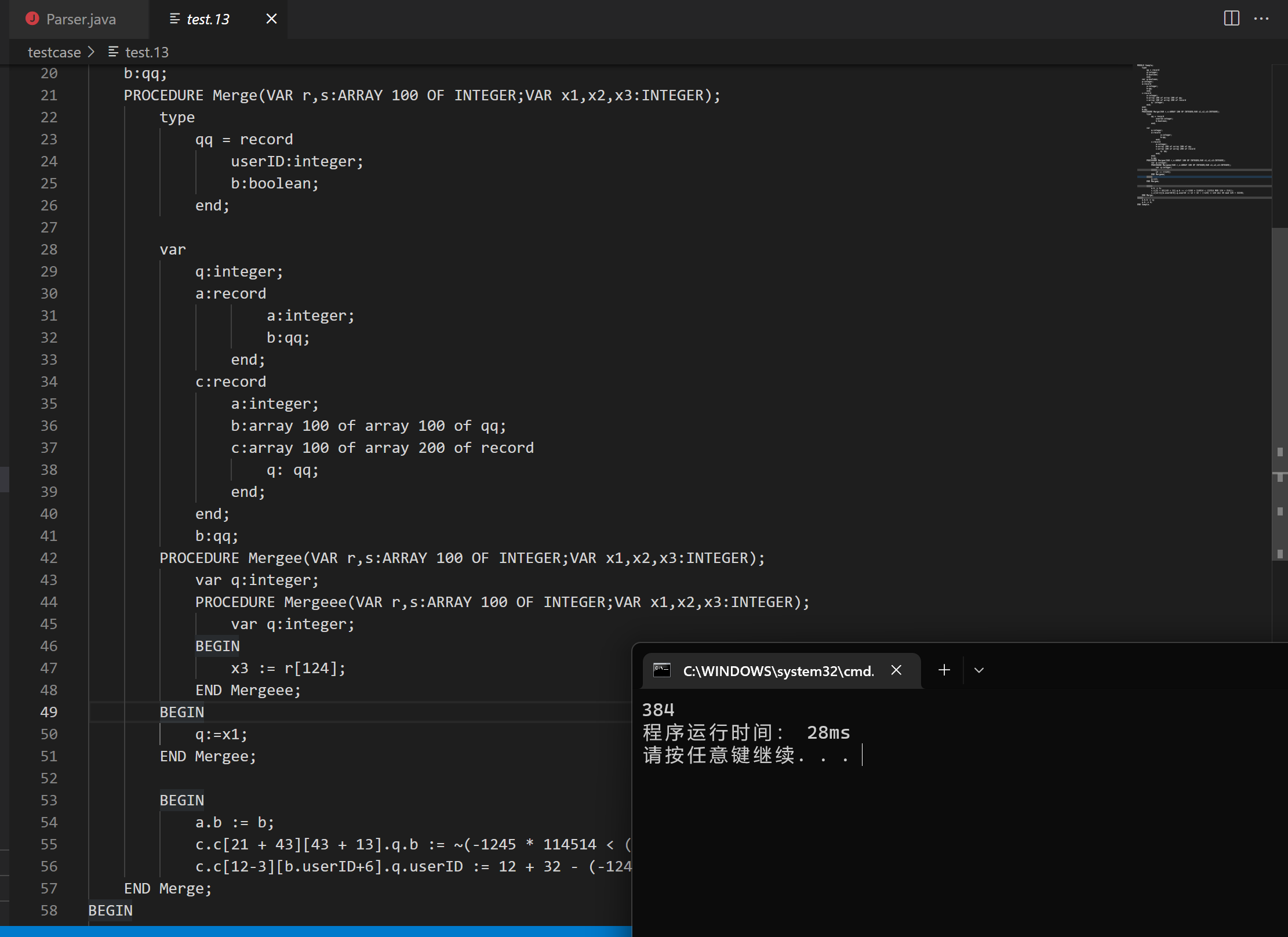Viewport: 1288px width, 937px height.
Task: Click 'b:array 100 of array 100 of qq;'
Action: (369, 426)
